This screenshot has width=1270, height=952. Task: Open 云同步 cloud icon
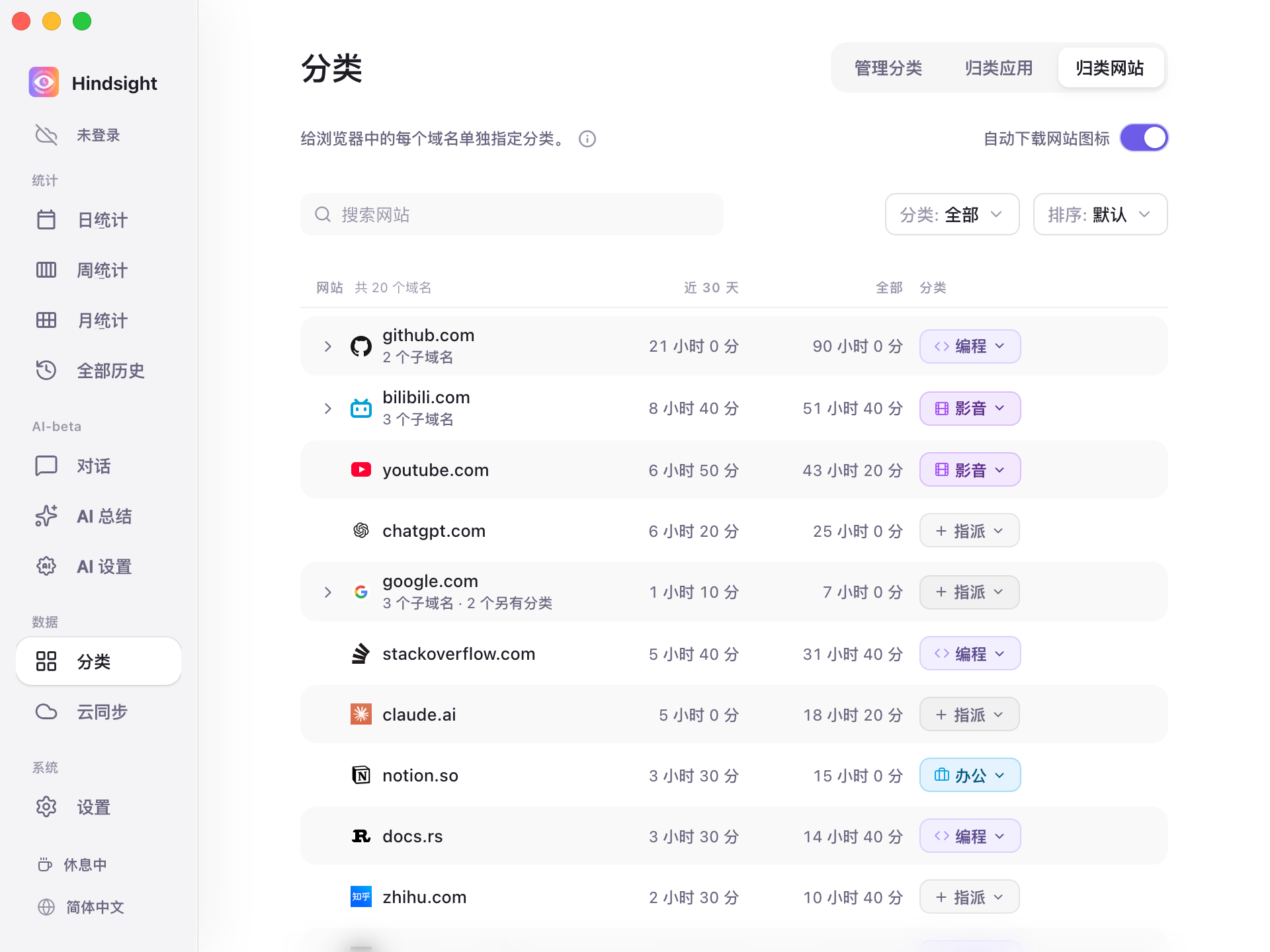click(46, 711)
